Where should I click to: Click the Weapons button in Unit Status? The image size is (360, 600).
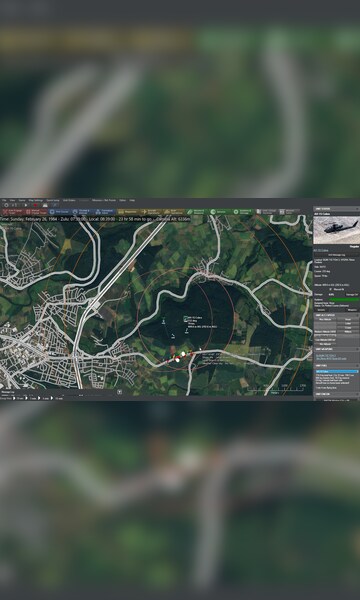pyautogui.click(x=352, y=310)
